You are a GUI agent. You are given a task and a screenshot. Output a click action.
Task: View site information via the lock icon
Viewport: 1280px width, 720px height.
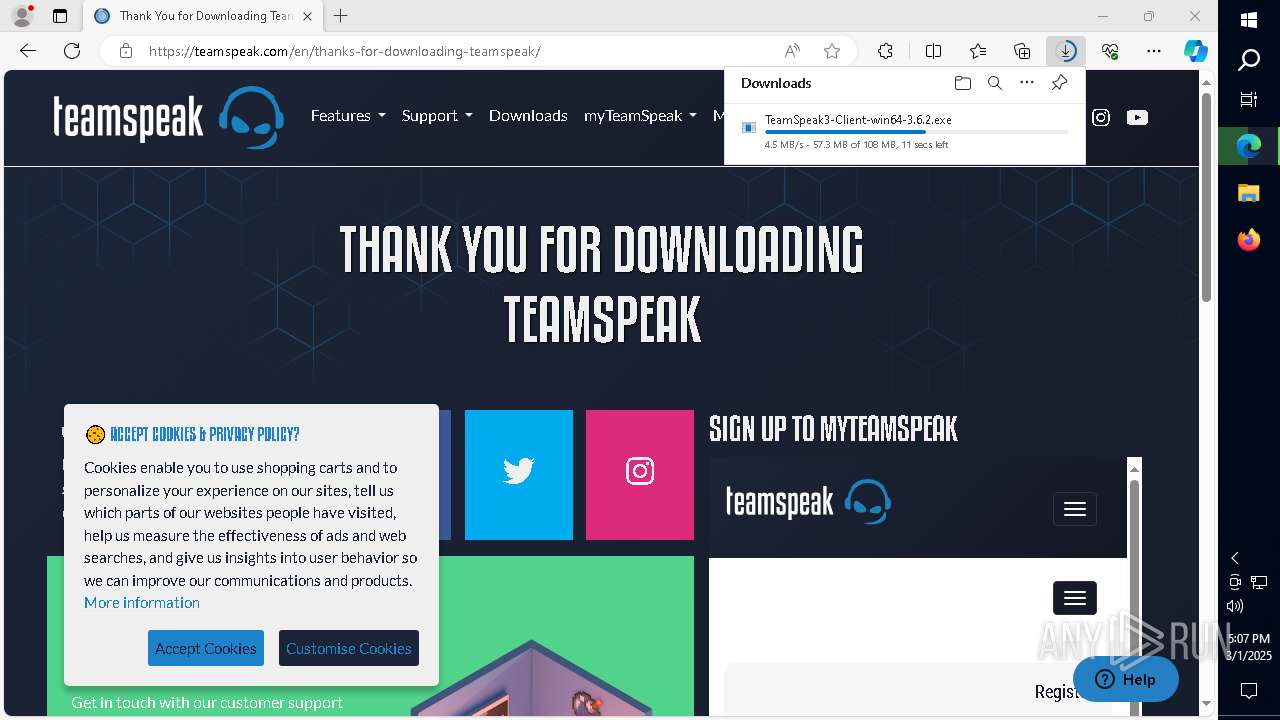point(126,51)
